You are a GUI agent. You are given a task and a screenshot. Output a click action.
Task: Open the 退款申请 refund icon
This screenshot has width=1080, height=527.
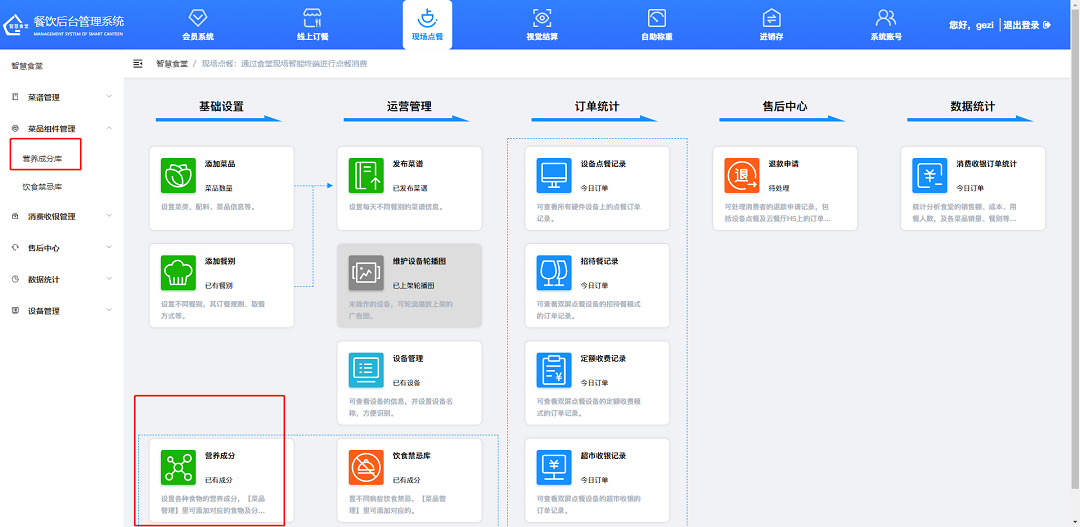tap(742, 174)
